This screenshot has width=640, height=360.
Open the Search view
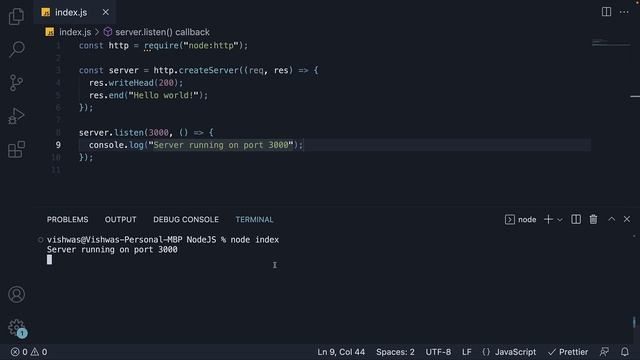click(16, 49)
